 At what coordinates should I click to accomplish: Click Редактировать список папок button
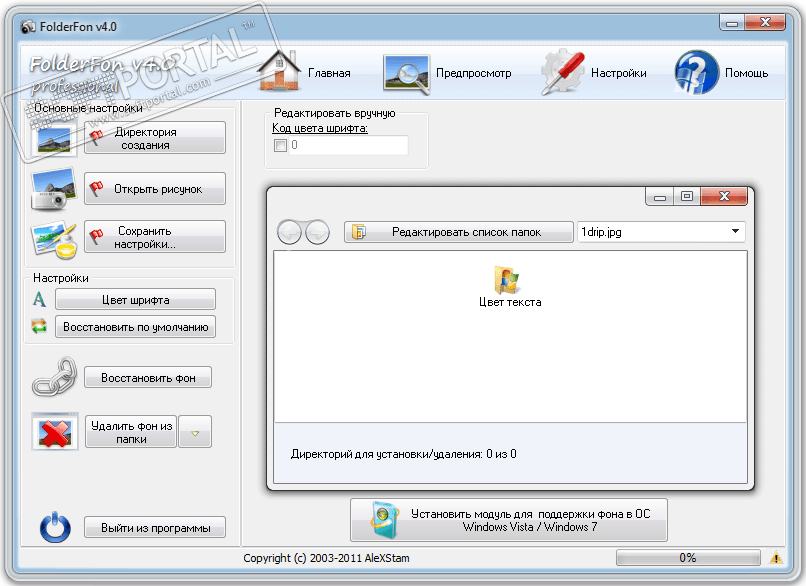[459, 232]
